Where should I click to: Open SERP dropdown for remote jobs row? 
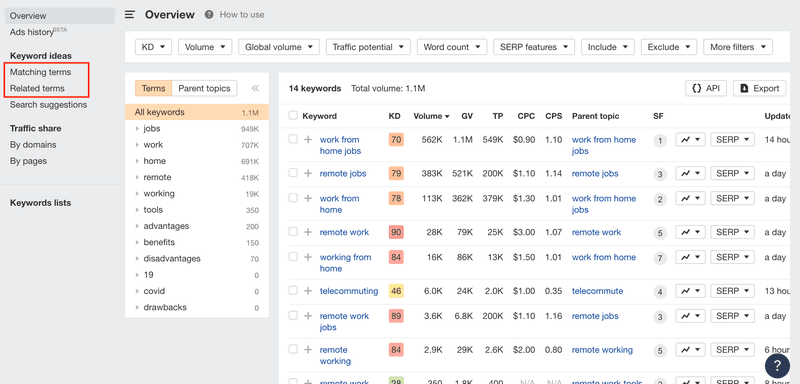732,173
